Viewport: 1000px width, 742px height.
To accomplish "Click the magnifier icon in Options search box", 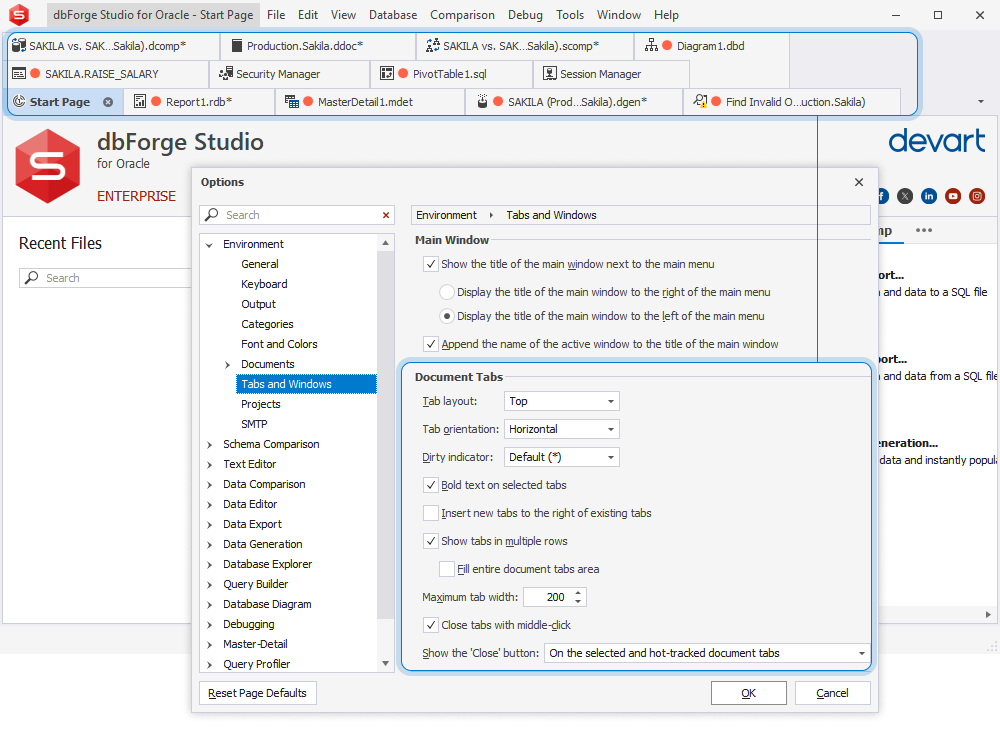I will (x=212, y=214).
